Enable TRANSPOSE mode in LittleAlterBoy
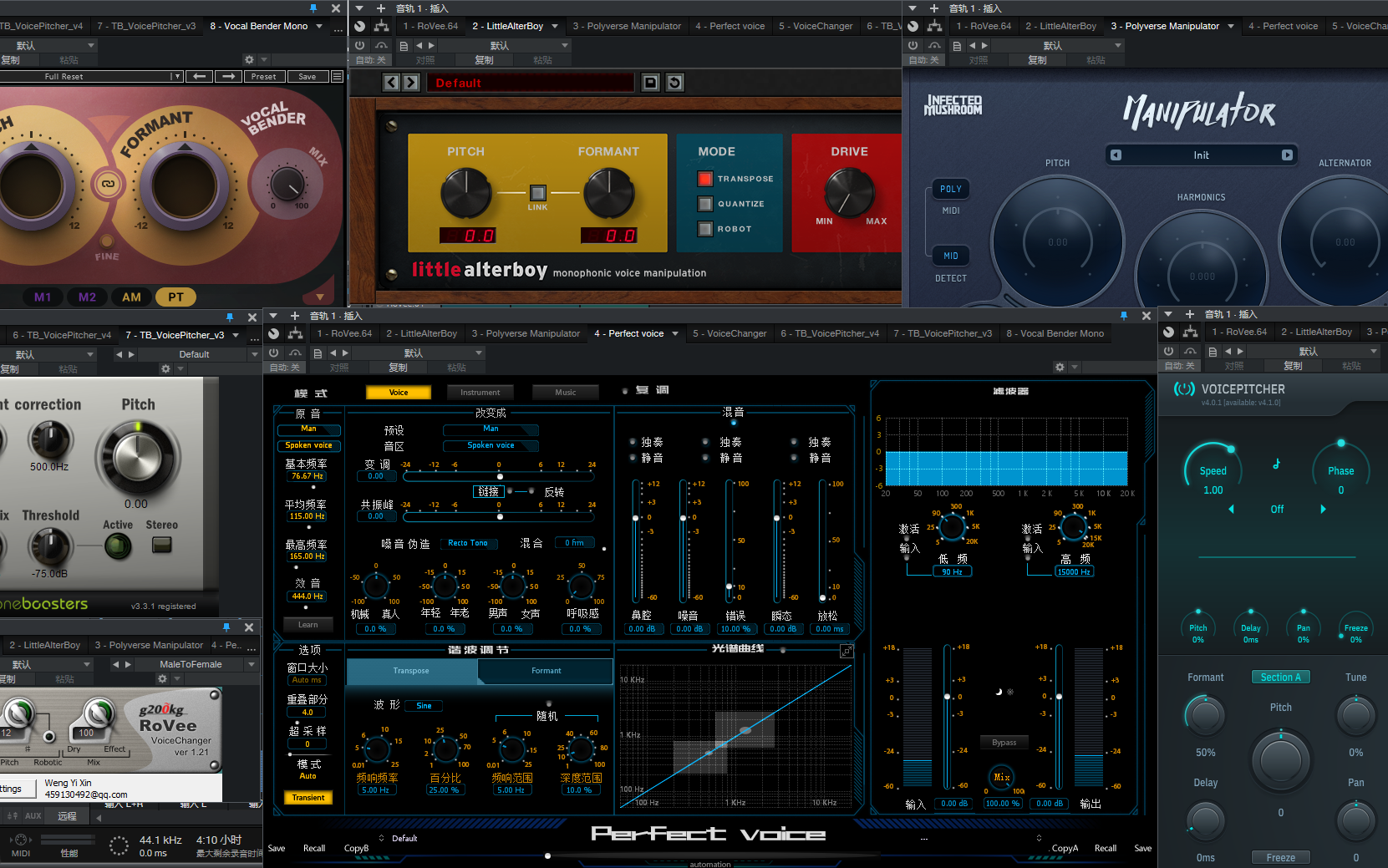 [705, 178]
